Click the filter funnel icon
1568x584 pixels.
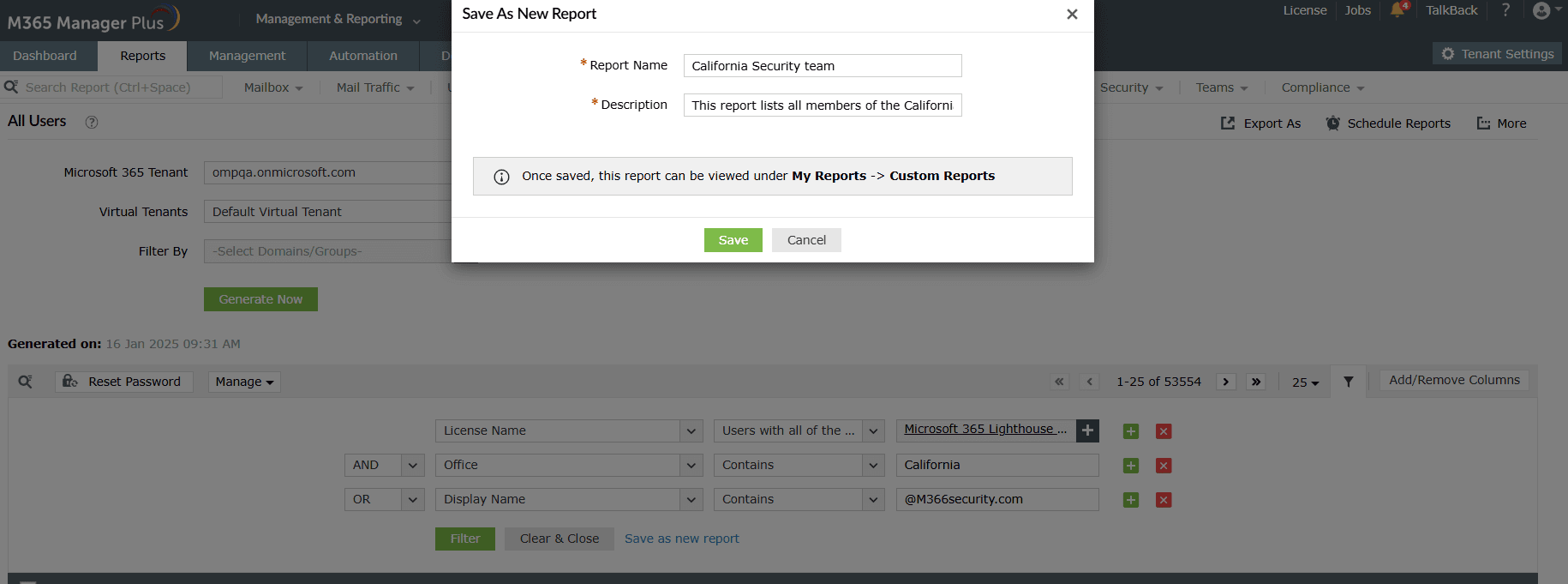click(x=1348, y=382)
